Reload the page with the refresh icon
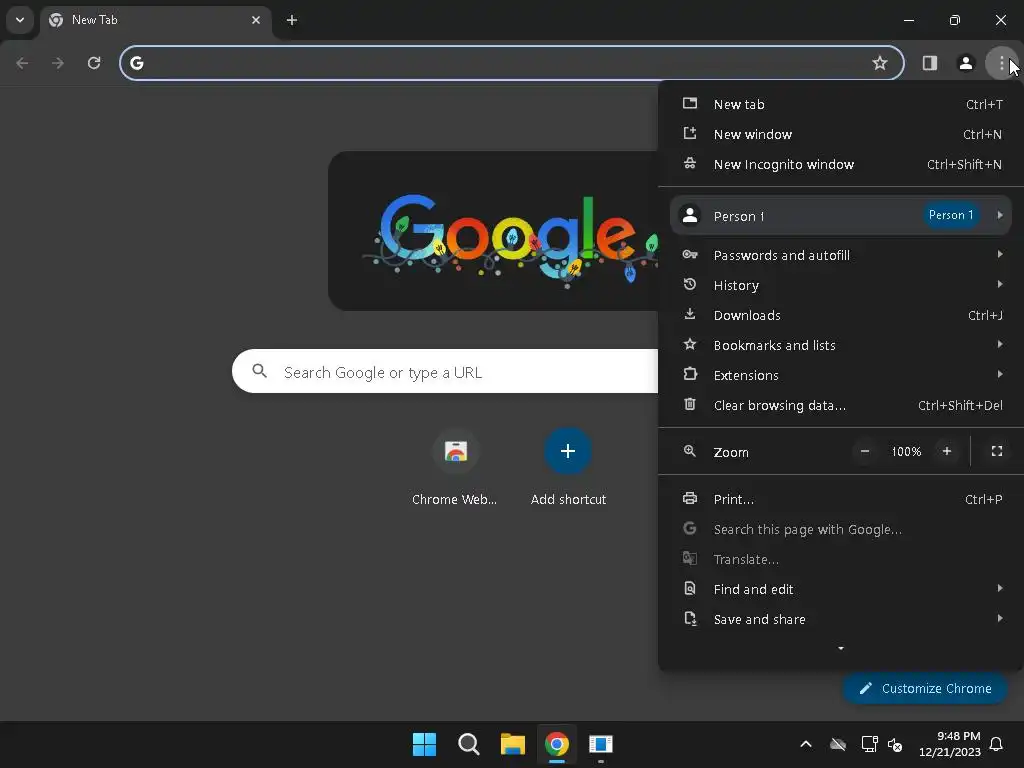Viewport: 1024px width, 768px height. 94,63
